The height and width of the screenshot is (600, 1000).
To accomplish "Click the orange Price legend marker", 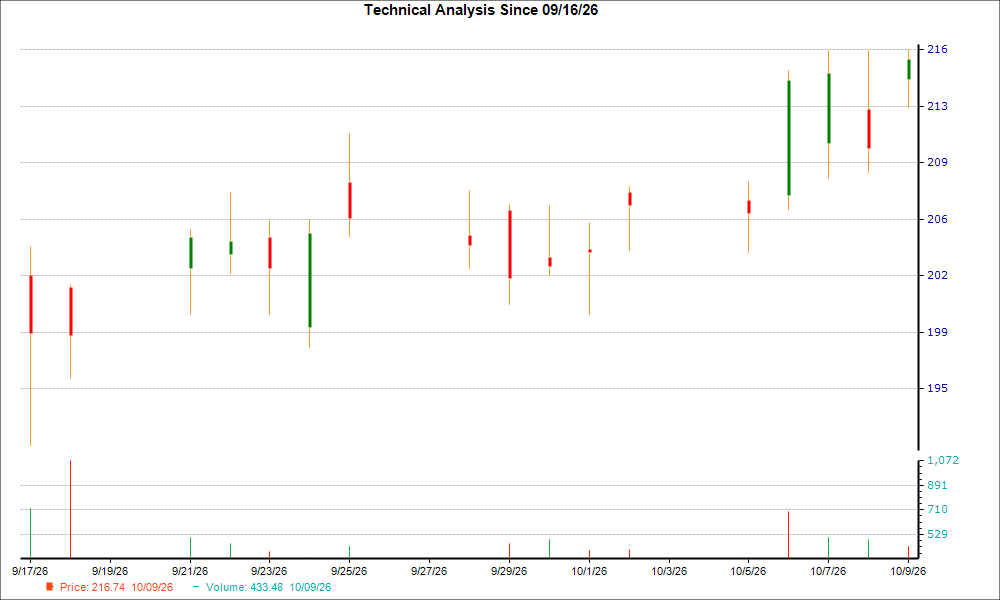I will (x=50, y=587).
